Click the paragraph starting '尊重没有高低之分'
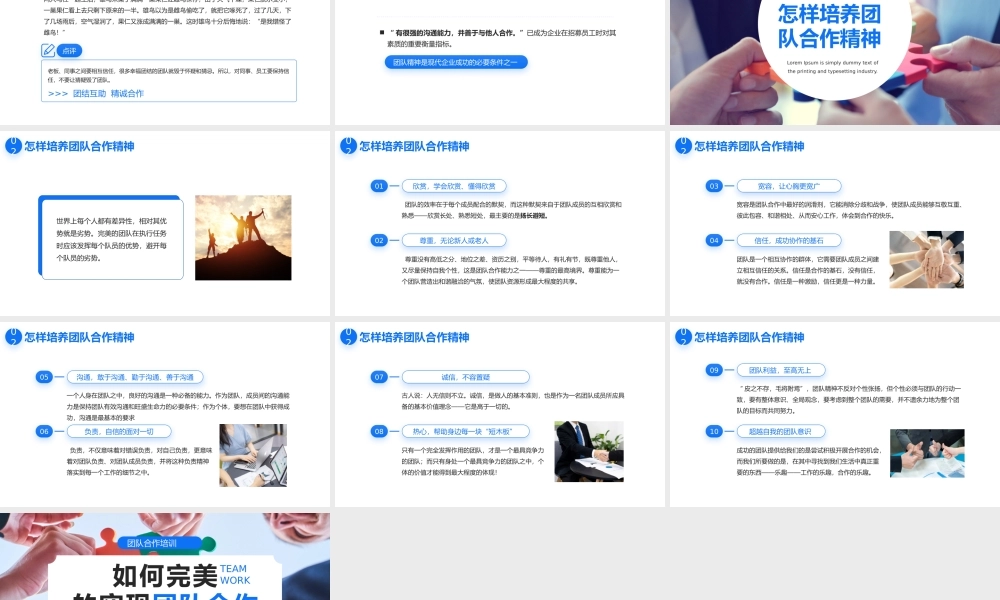This screenshot has width=1000, height=600. (510, 270)
